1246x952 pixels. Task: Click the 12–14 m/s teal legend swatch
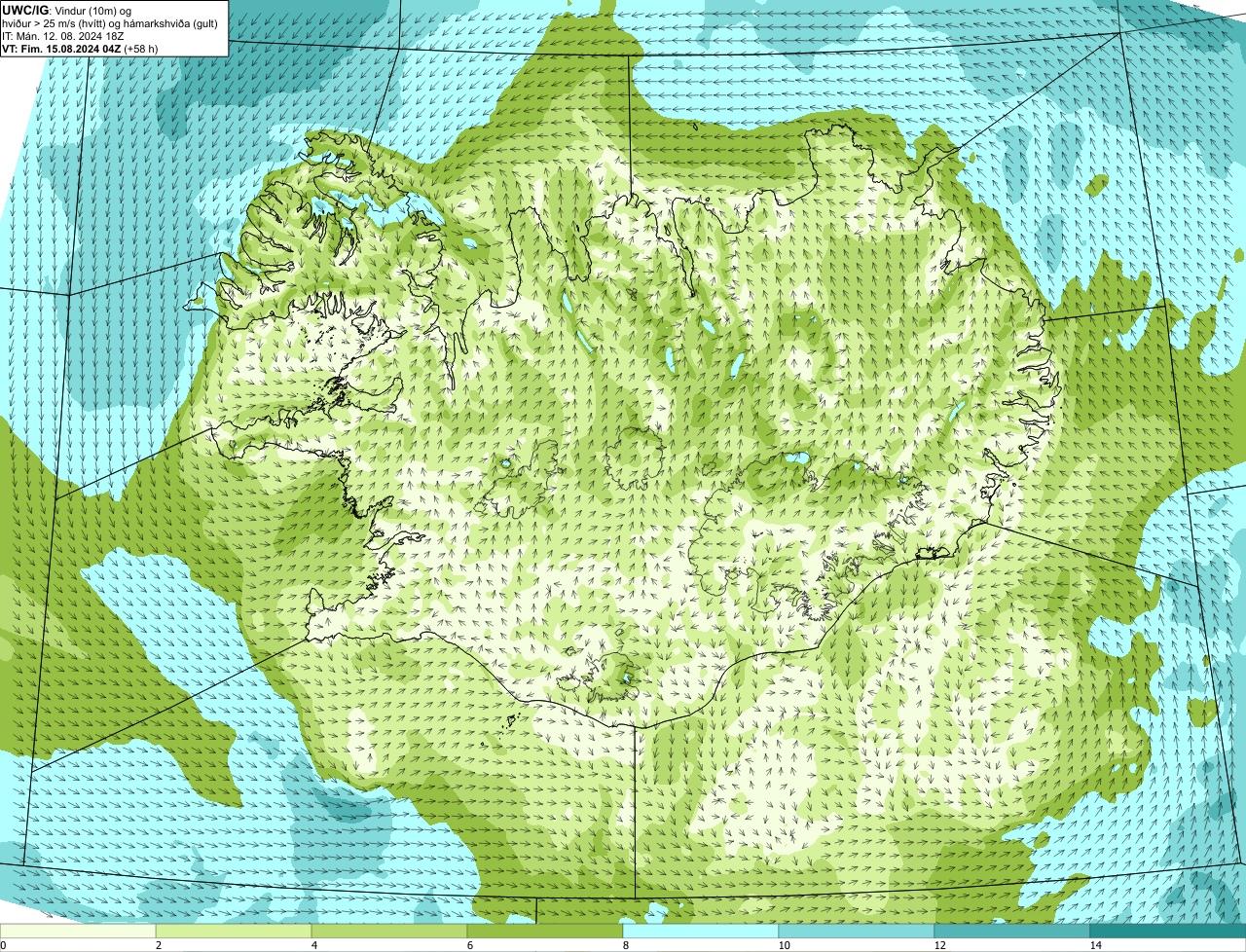tap(1012, 931)
